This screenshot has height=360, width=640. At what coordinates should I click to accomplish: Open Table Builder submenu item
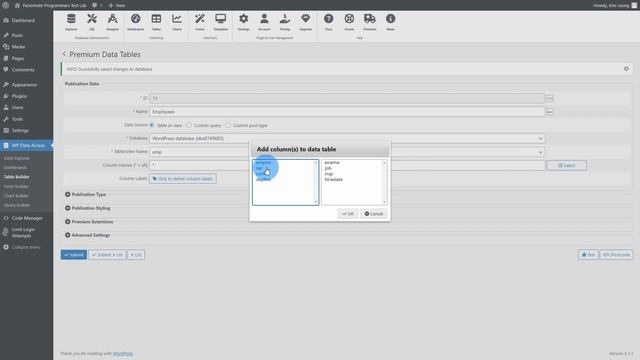[16, 177]
